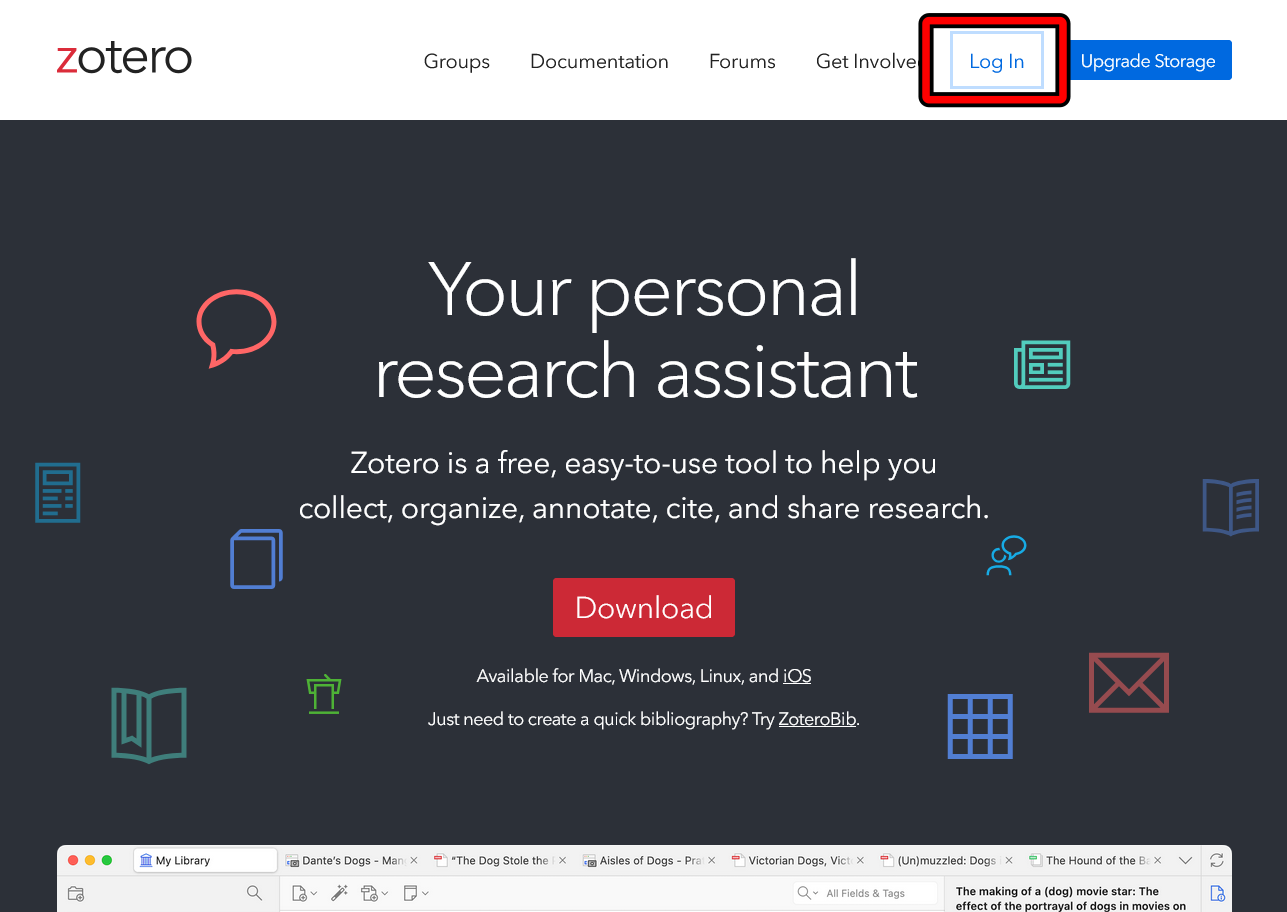Switch to the My Library tab
Image resolution: width=1287 pixels, height=912 pixels.
(x=205, y=860)
